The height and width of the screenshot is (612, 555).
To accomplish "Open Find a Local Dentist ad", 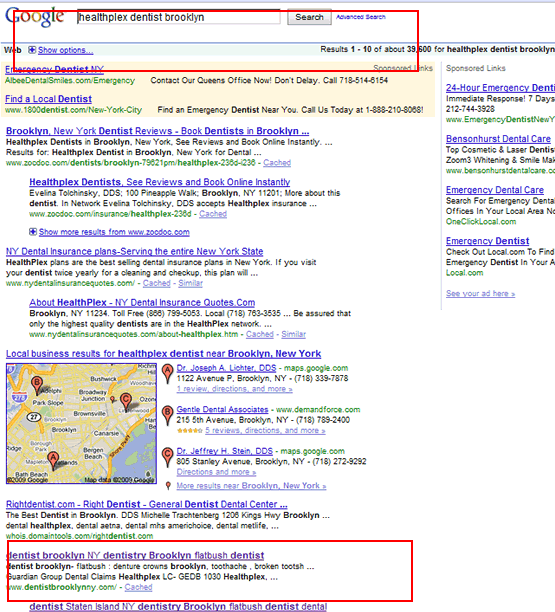I will [48, 99].
